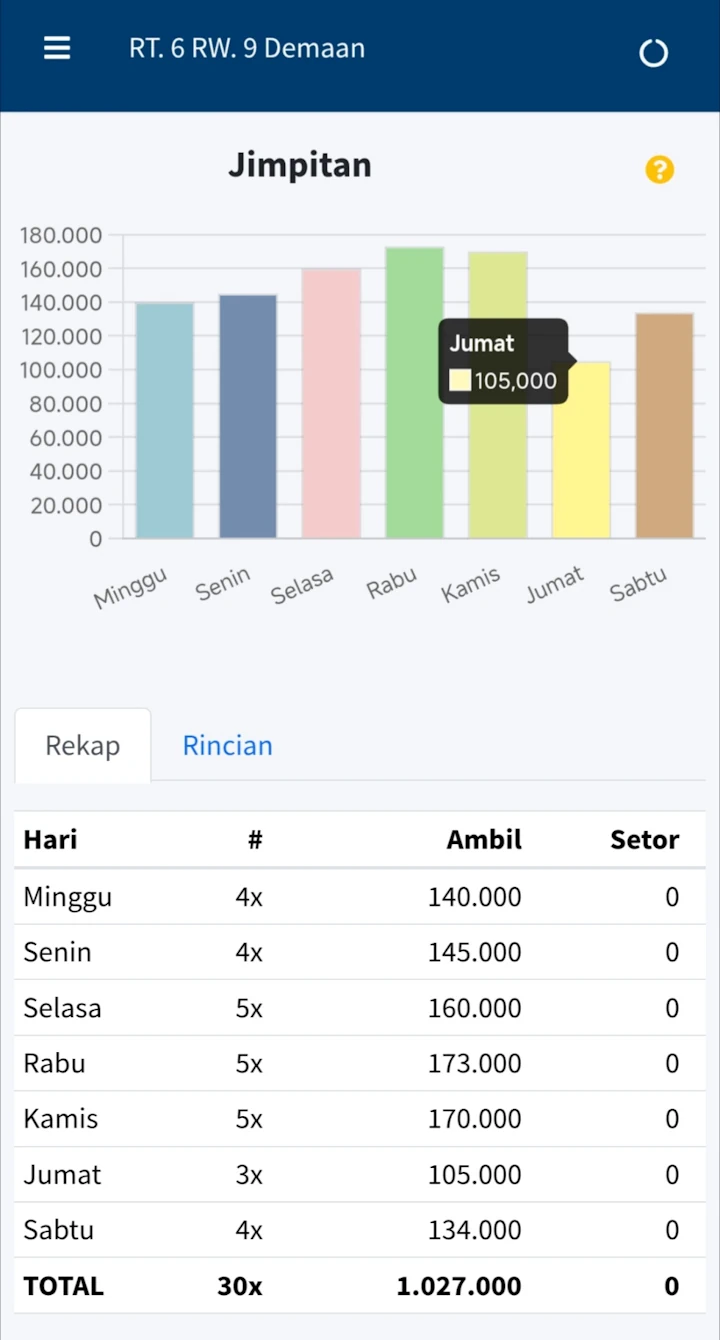
Task: Click the Jumat 105.000 amount cell
Action: pyautogui.click(x=474, y=1175)
